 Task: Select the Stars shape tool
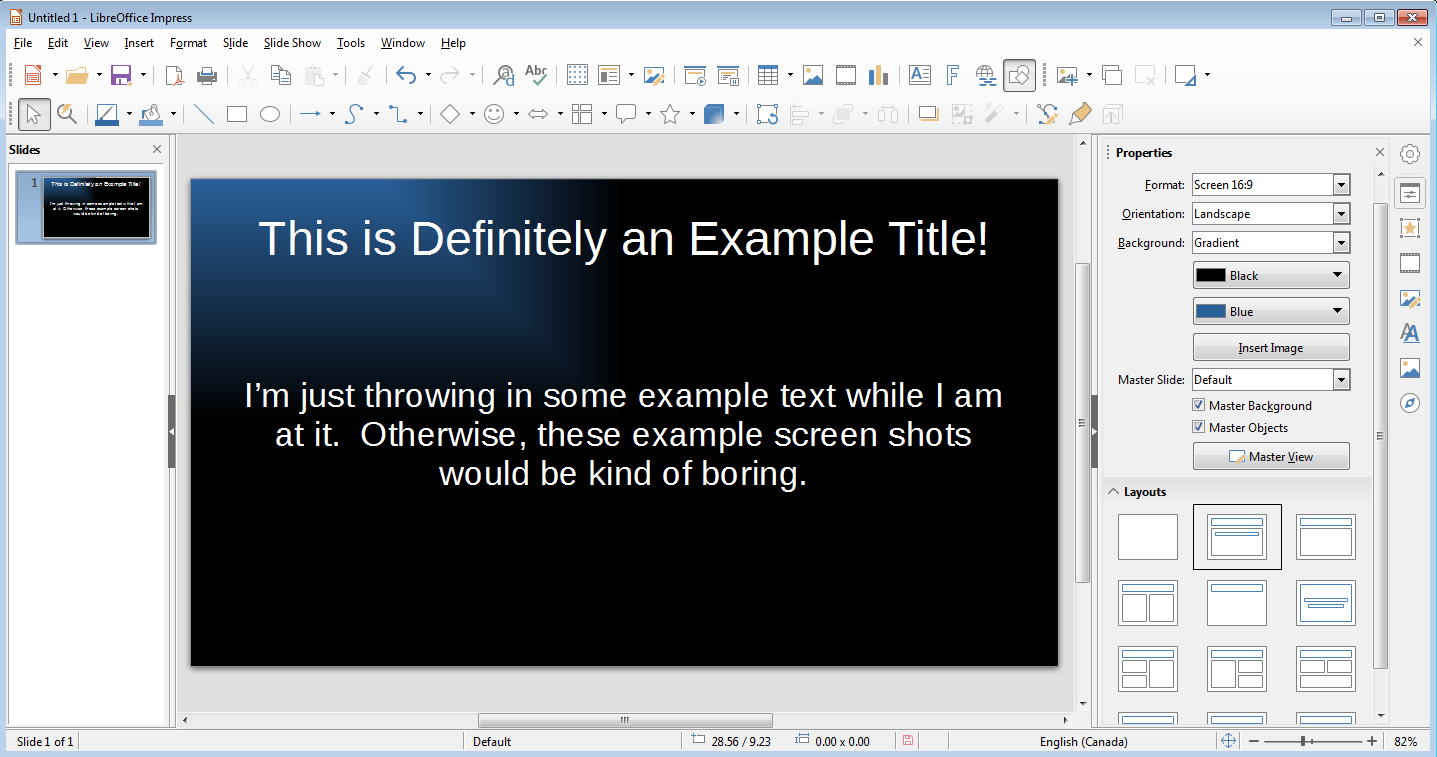coord(670,114)
